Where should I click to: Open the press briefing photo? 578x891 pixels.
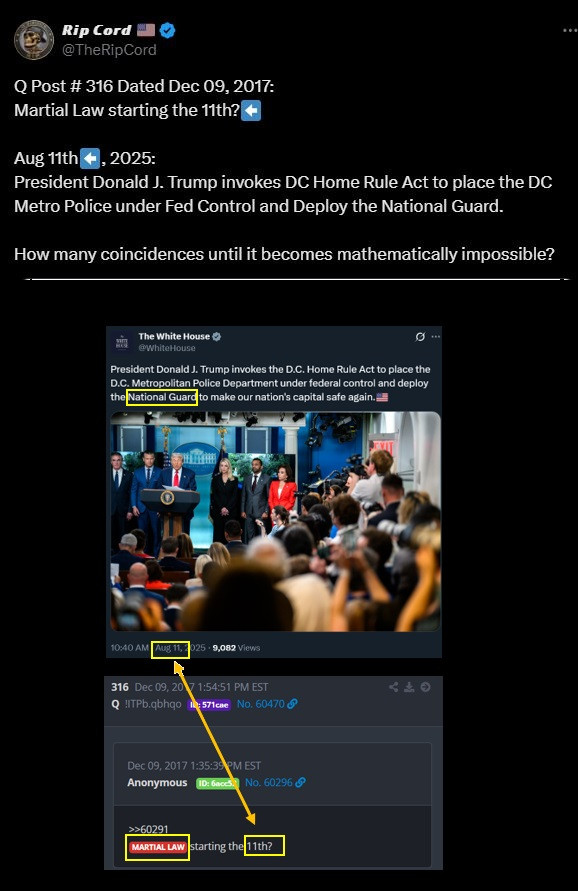[275, 521]
